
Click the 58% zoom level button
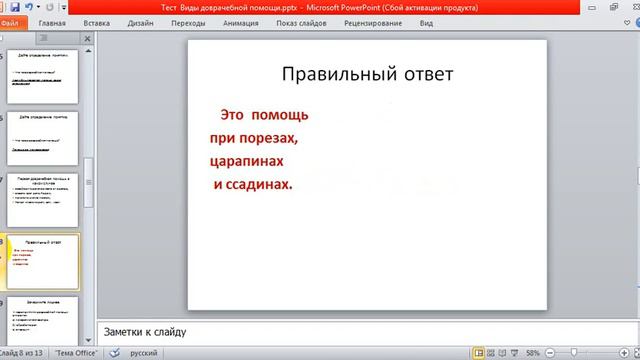[x=532, y=353]
